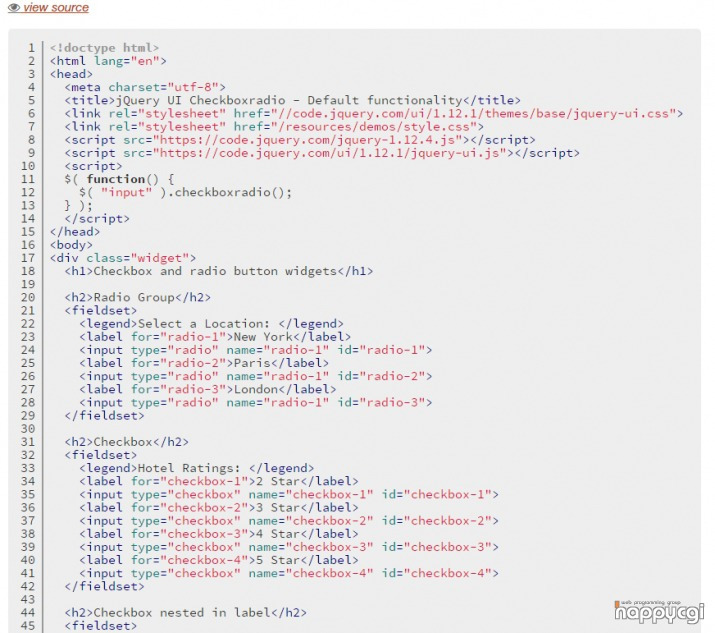Click the label London line
Image resolution: width=715 pixels, height=633 pixels.
[208, 389]
